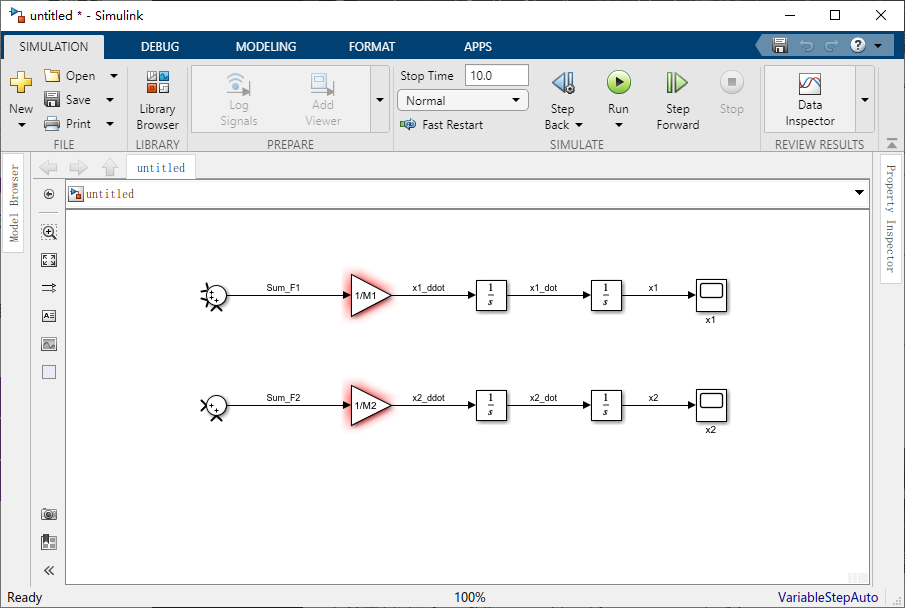Click the Open folder button
Viewport: 905px width, 608px height.
(x=69, y=76)
